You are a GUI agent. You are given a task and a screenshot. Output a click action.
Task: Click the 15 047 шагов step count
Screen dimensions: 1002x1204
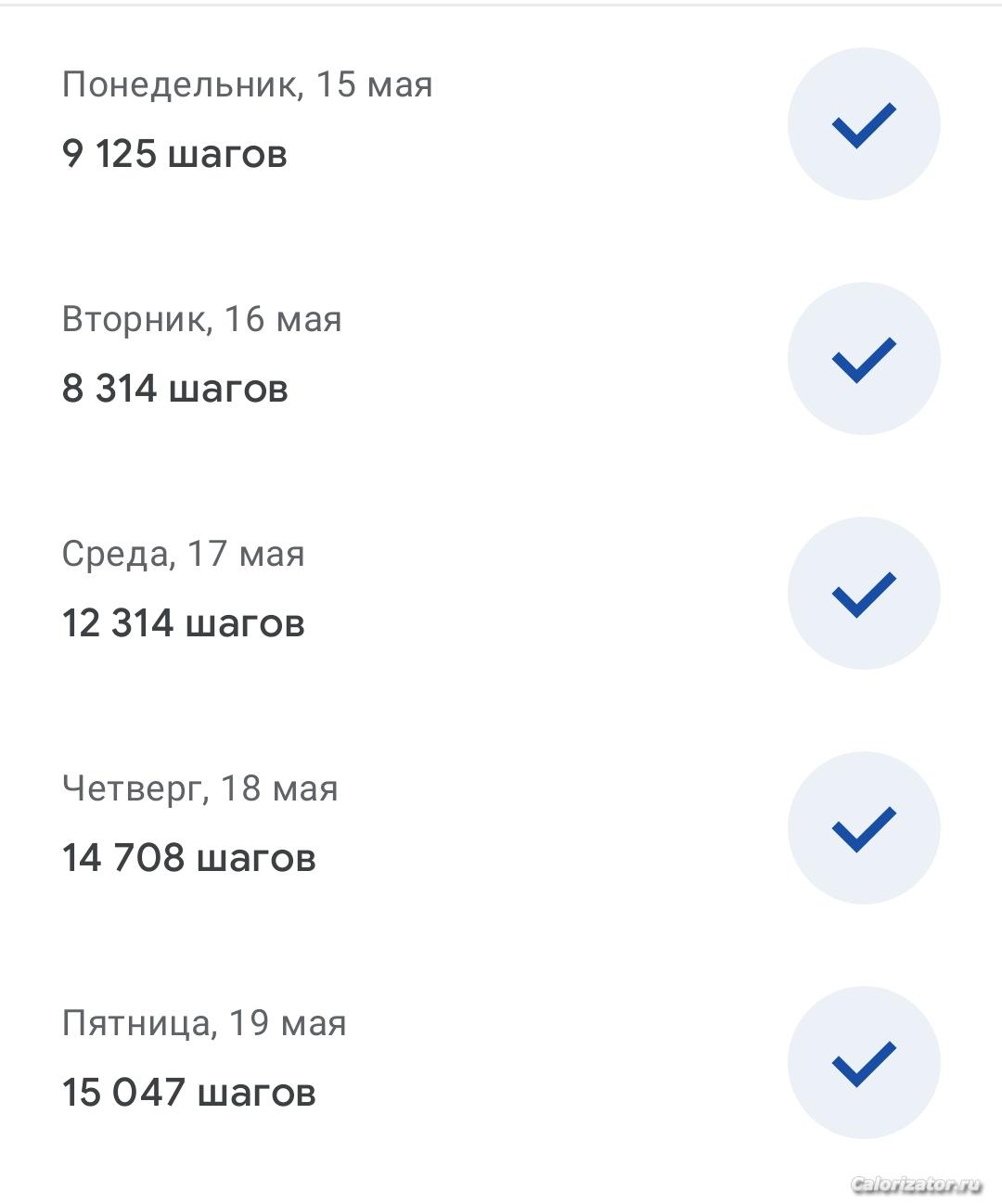[188, 1093]
